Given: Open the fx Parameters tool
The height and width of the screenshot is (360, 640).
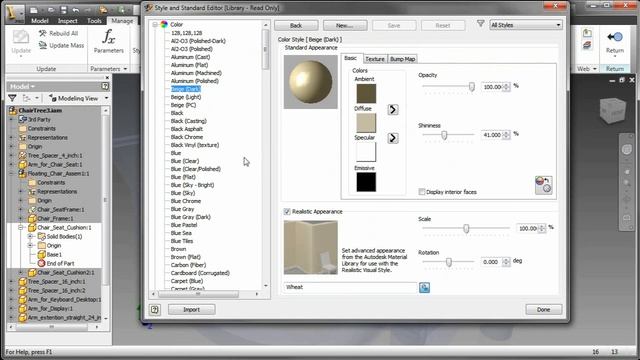Looking at the screenshot, I should (108, 41).
